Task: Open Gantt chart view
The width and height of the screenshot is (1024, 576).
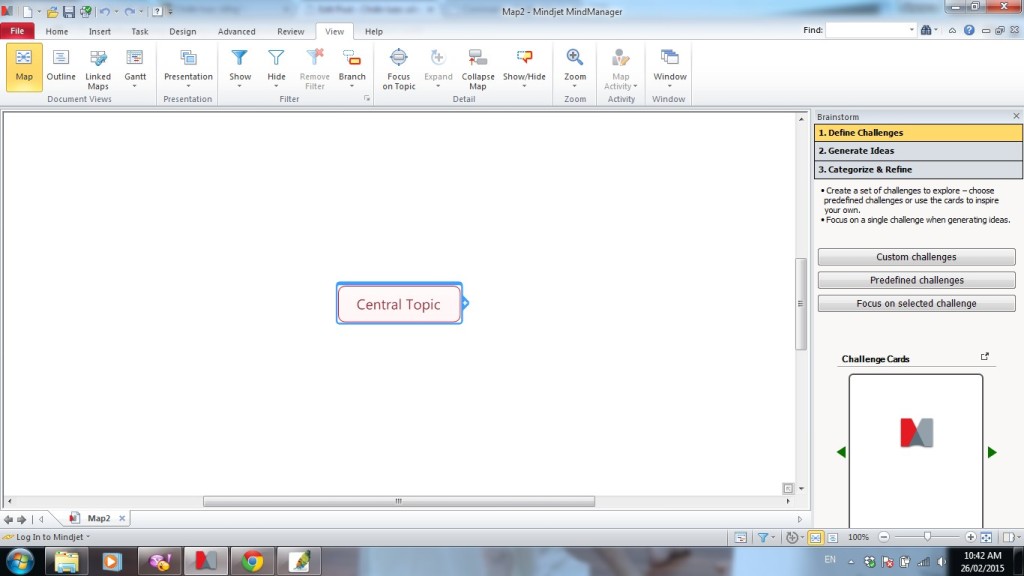Action: [x=135, y=65]
